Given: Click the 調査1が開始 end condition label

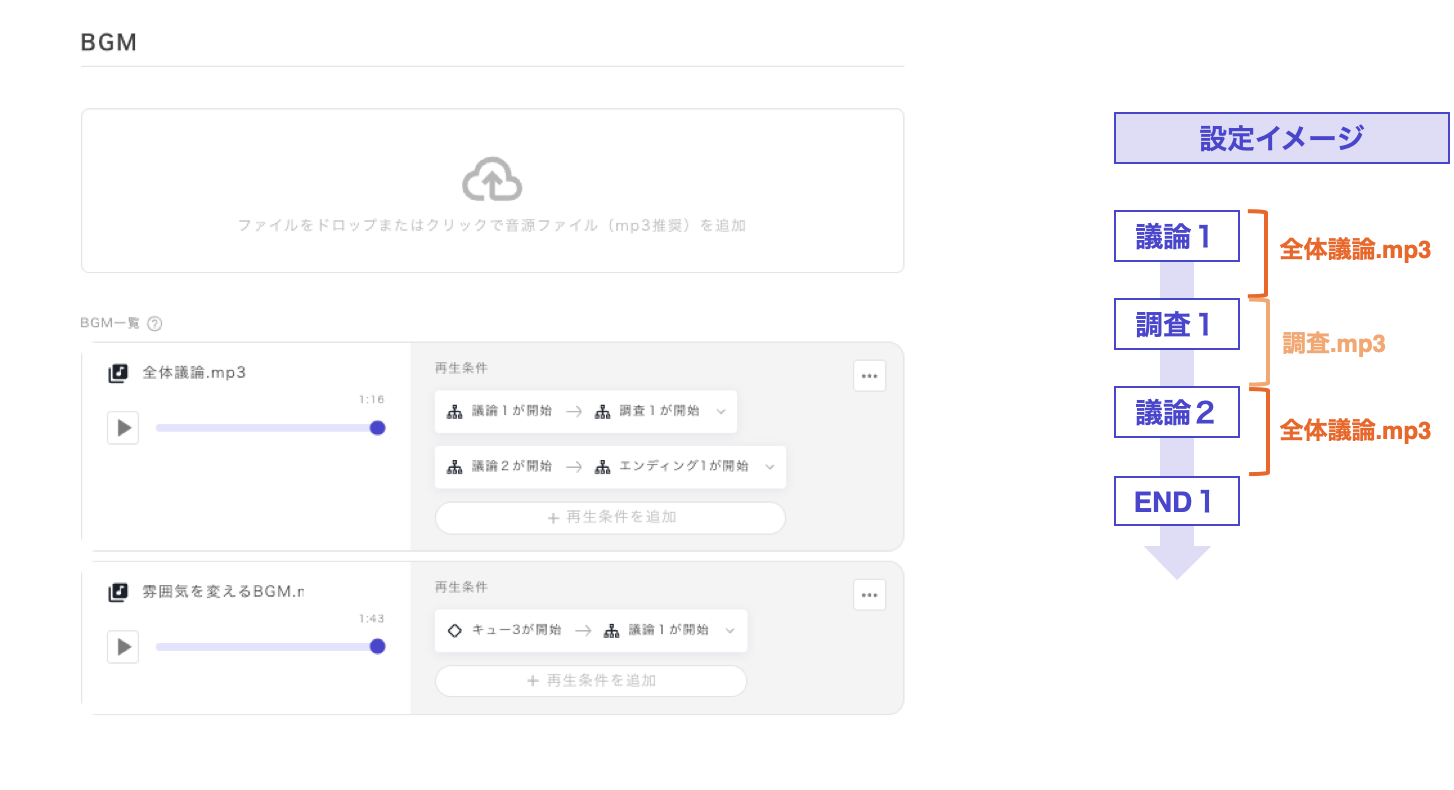Looking at the screenshot, I should coord(660,412).
